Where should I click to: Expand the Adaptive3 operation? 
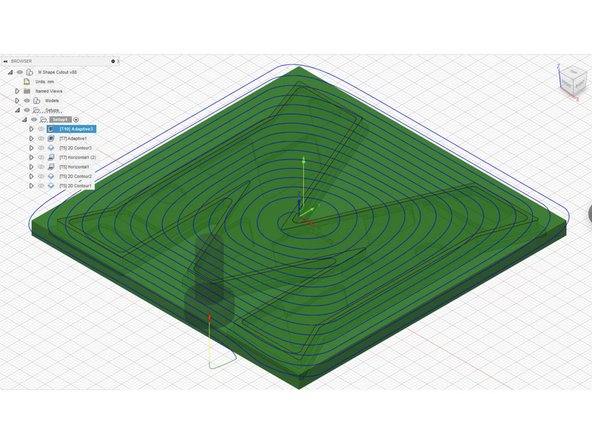pos(31,129)
